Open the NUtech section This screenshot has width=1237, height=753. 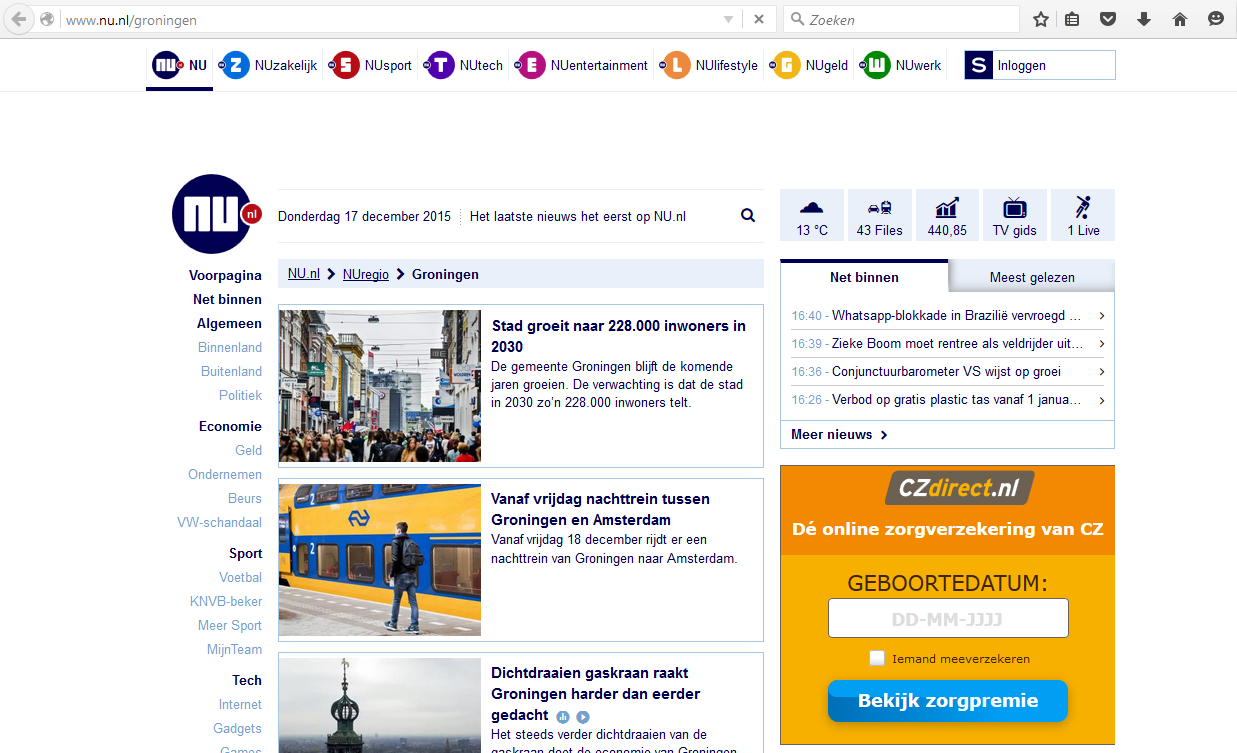pos(462,64)
